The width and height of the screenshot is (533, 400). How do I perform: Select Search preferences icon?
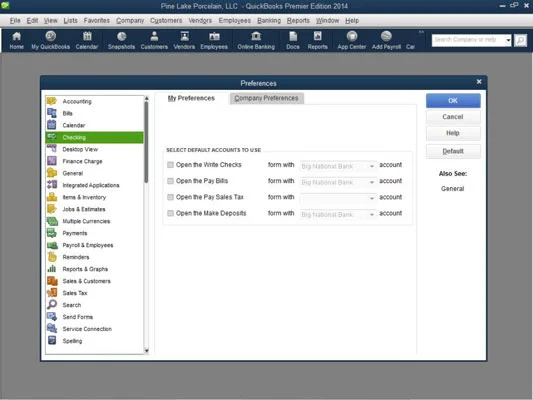[x=52, y=305]
